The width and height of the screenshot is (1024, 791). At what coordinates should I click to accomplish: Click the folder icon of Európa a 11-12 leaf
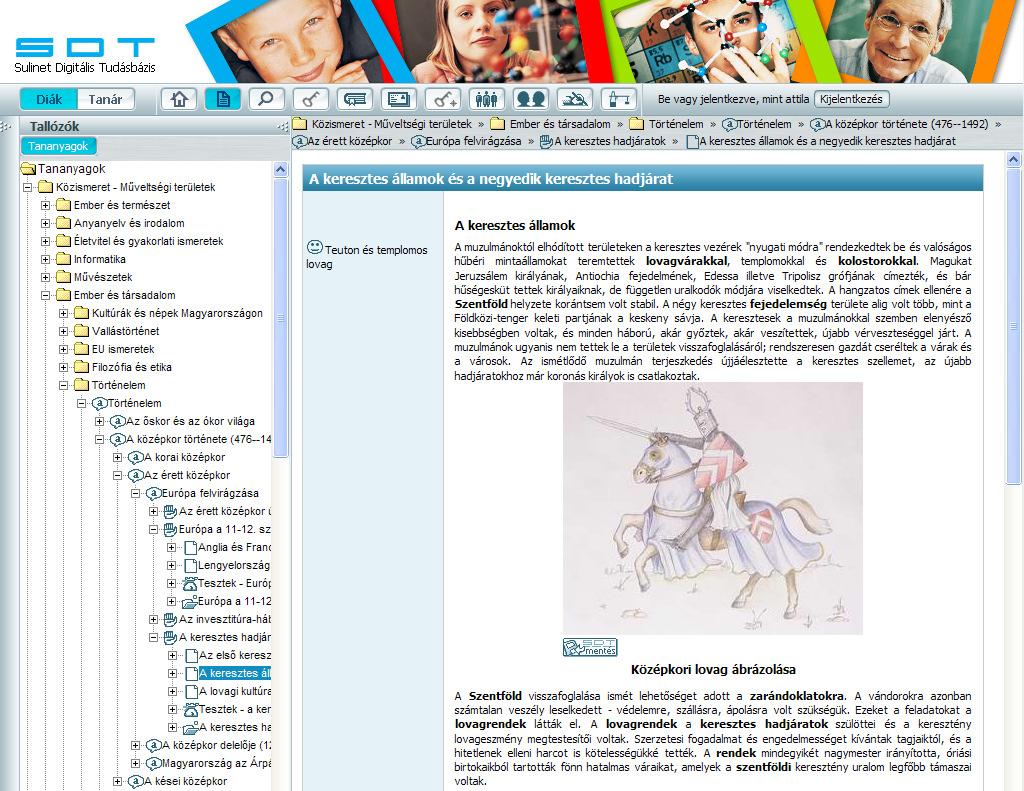click(190, 602)
